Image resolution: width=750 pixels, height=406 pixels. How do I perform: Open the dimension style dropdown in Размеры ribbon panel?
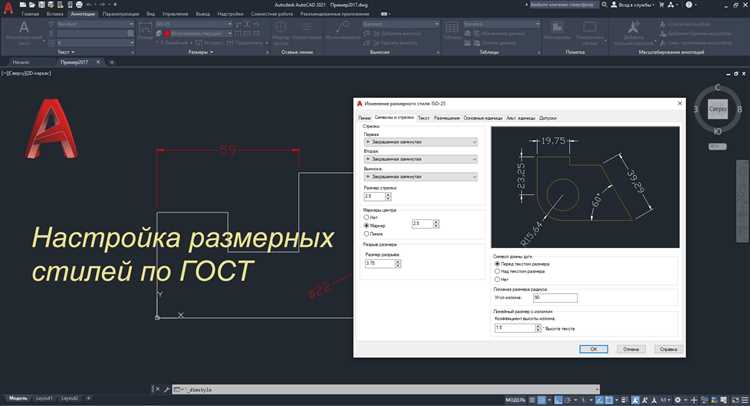[x=194, y=24]
